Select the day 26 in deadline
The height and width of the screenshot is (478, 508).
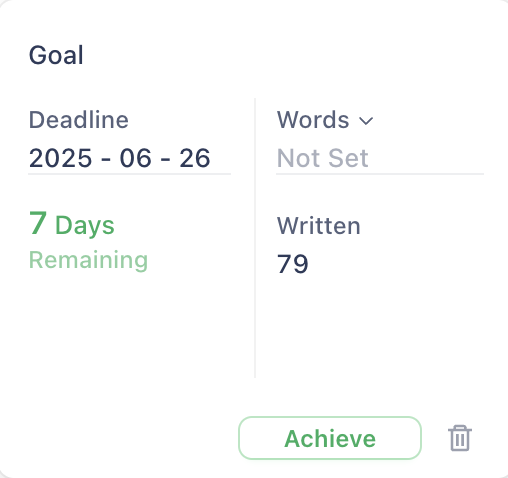pos(195,158)
